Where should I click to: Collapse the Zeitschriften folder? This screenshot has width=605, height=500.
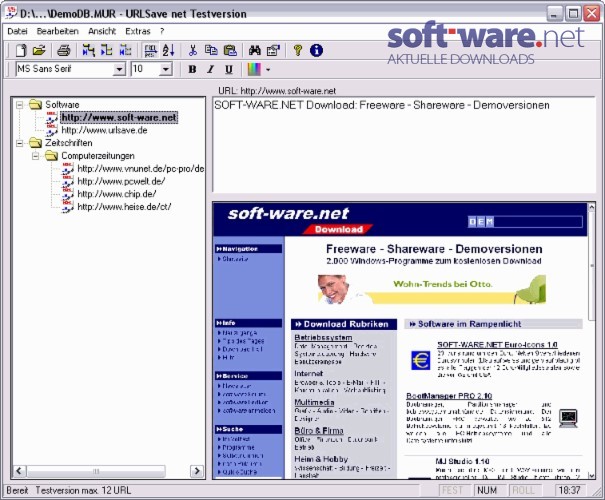tap(20, 143)
